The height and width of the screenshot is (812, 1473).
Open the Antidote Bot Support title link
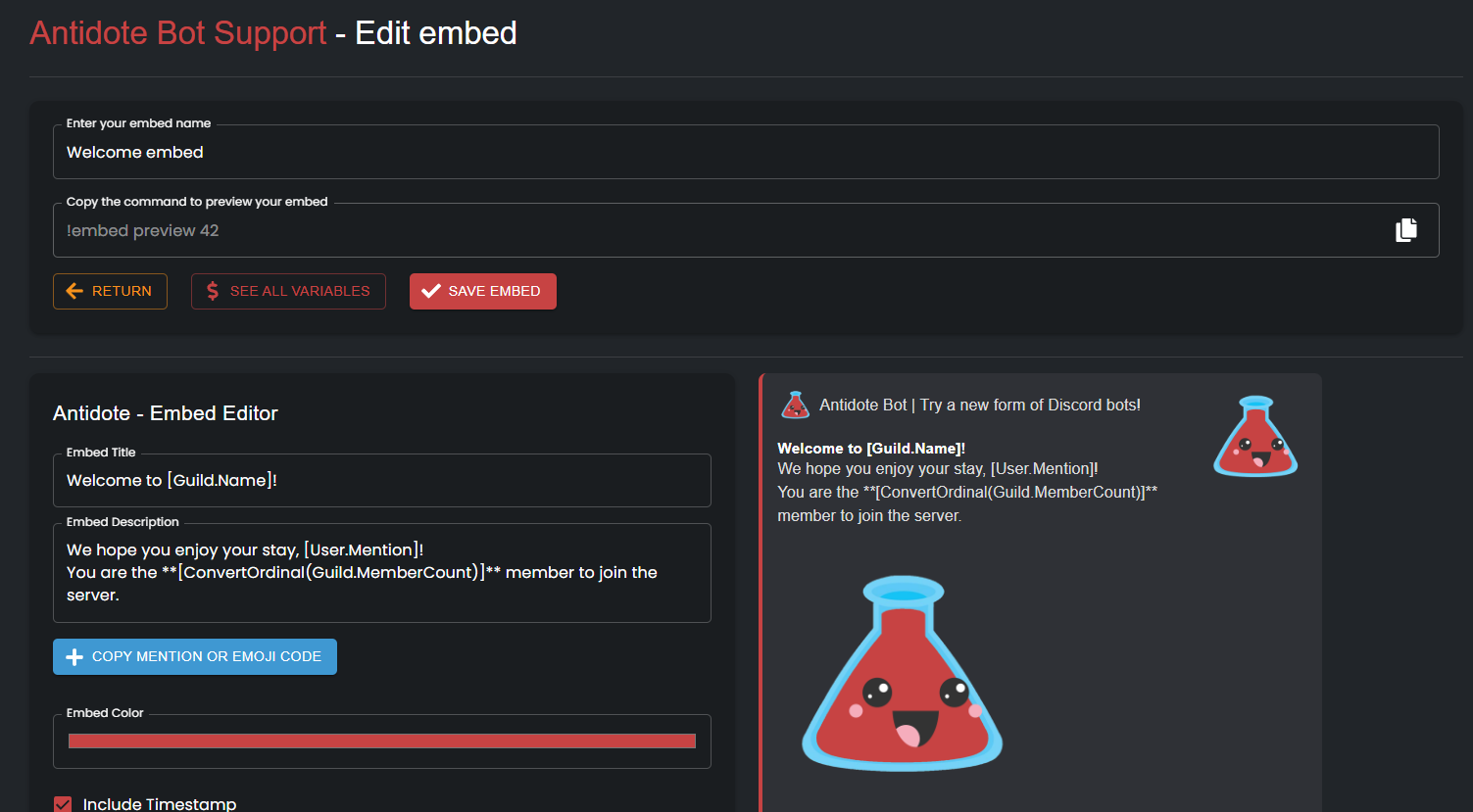click(178, 33)
